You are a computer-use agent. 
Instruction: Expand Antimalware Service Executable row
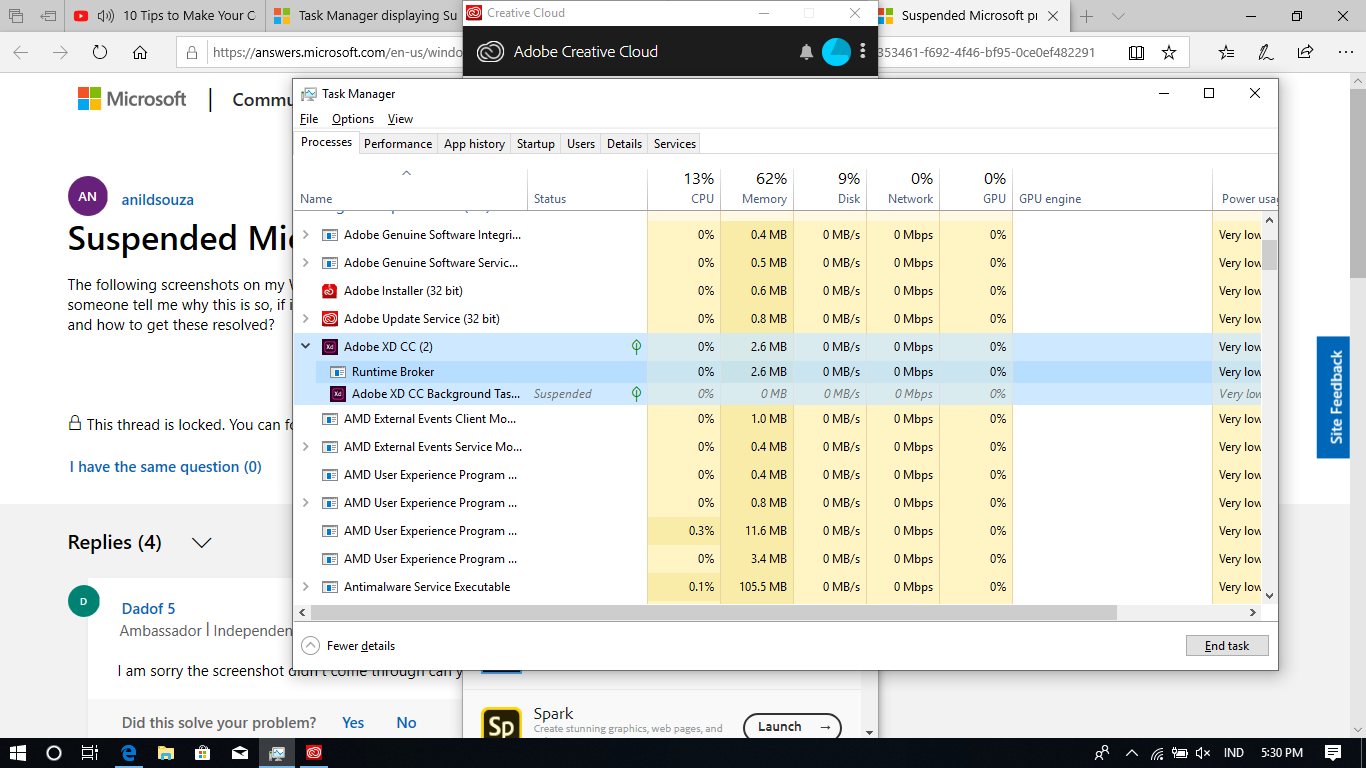click(x=306, y=587)
